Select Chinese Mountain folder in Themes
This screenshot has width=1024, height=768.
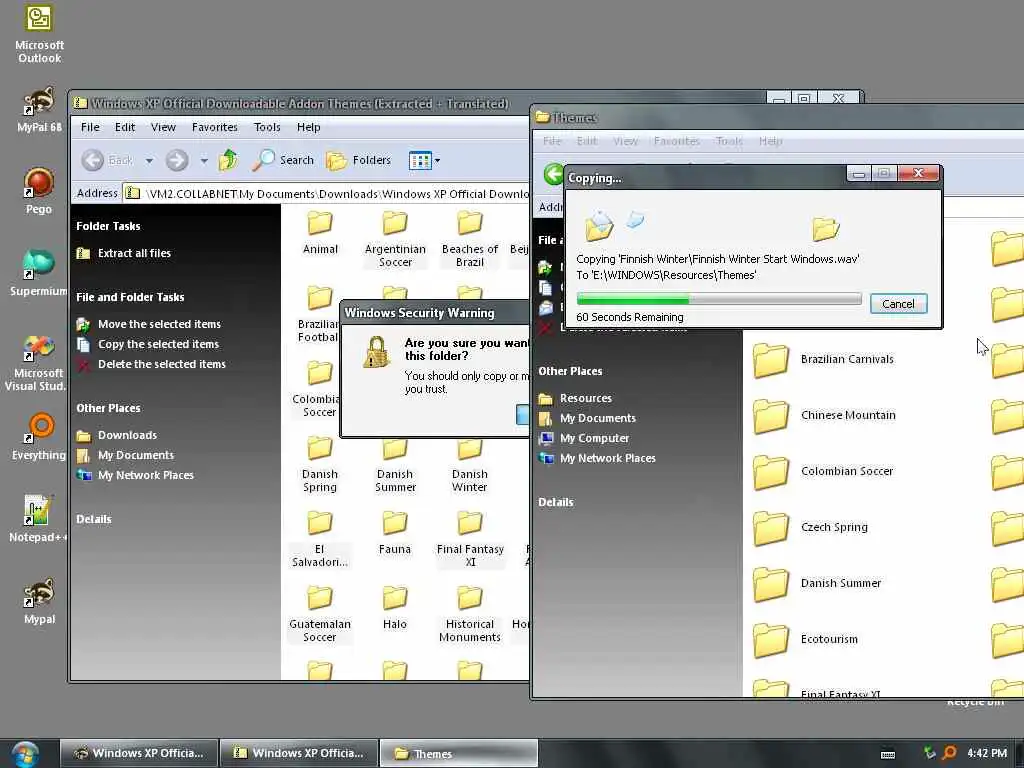point(824,415)
